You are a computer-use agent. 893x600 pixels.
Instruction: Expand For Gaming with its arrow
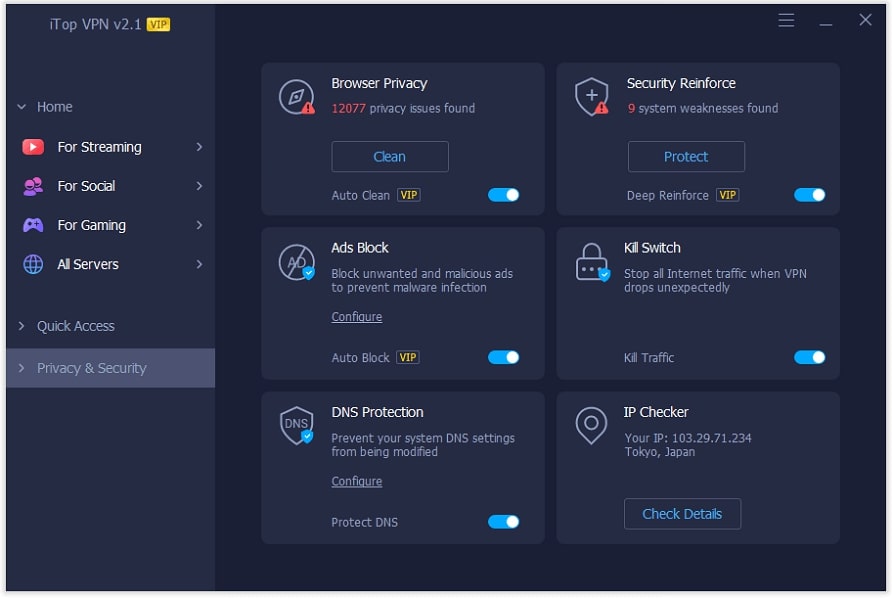(199, 225)
